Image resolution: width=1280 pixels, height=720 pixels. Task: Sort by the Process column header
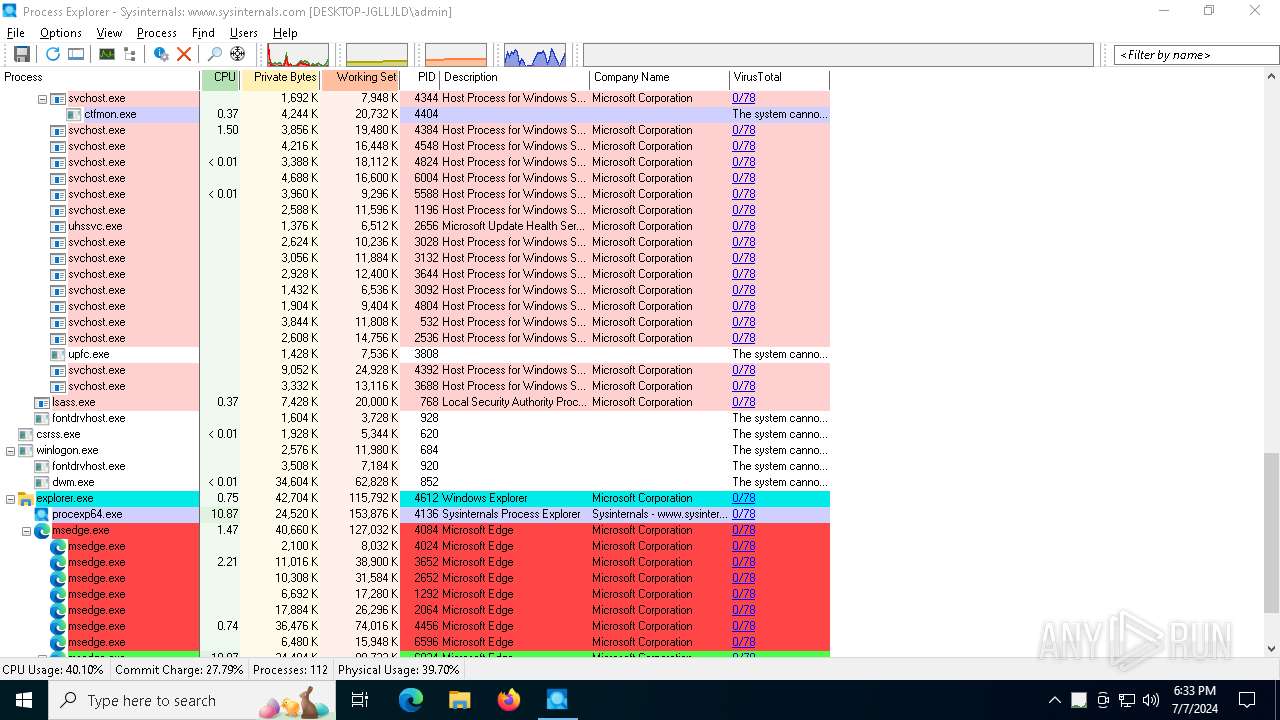(x=100, y=77)
